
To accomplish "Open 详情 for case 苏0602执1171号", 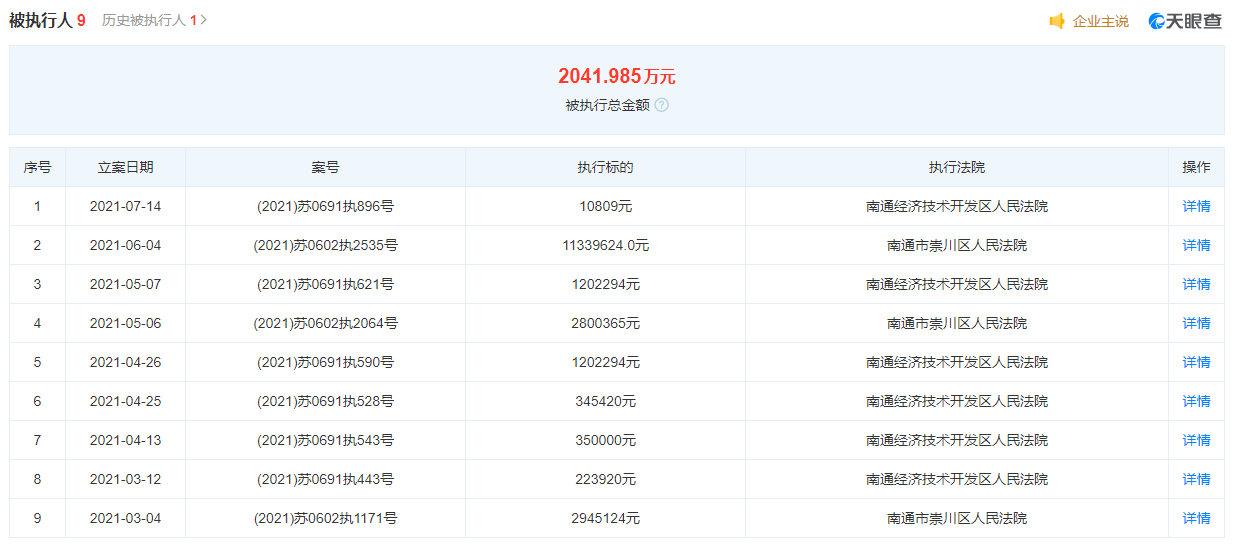I will [1196, 518].
